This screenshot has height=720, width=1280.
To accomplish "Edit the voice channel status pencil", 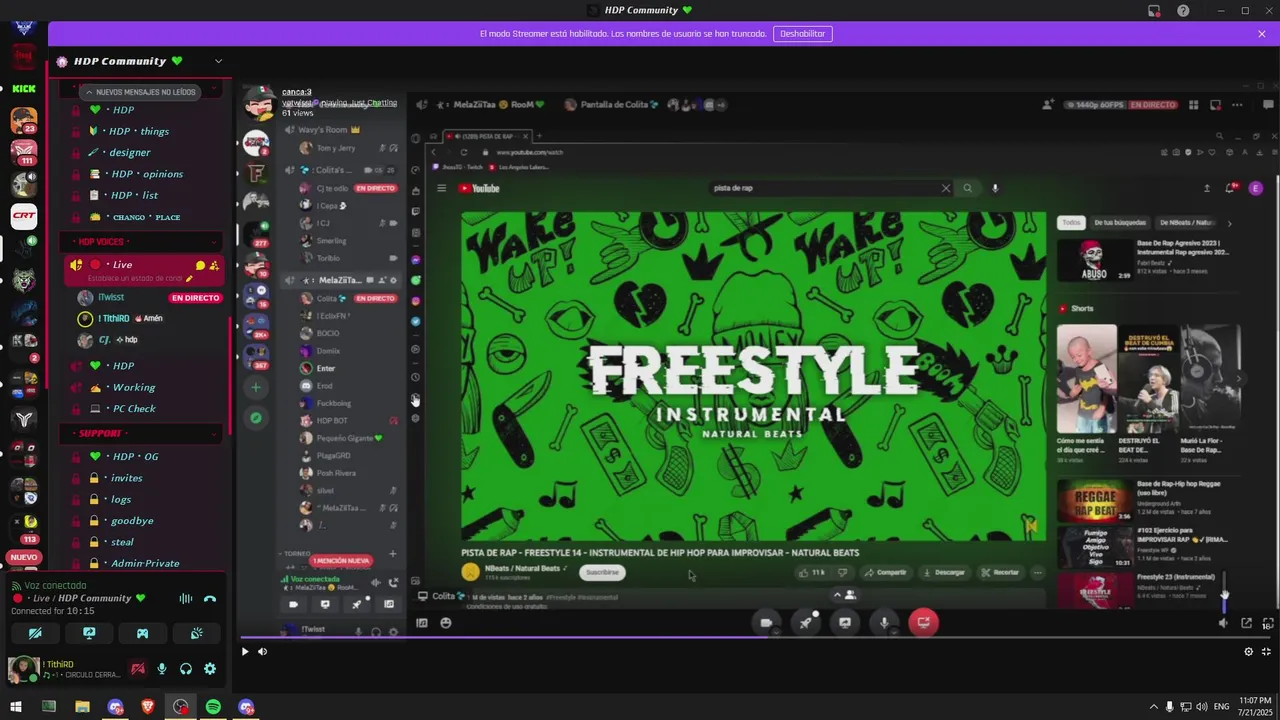I will click(189, 278).
